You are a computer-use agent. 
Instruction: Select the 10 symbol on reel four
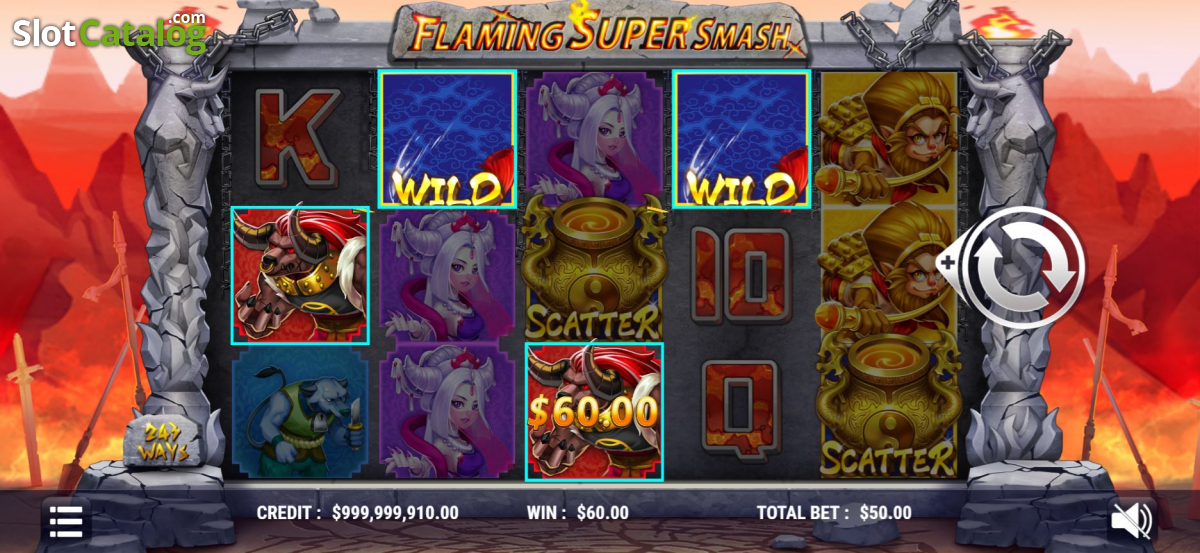741,274
